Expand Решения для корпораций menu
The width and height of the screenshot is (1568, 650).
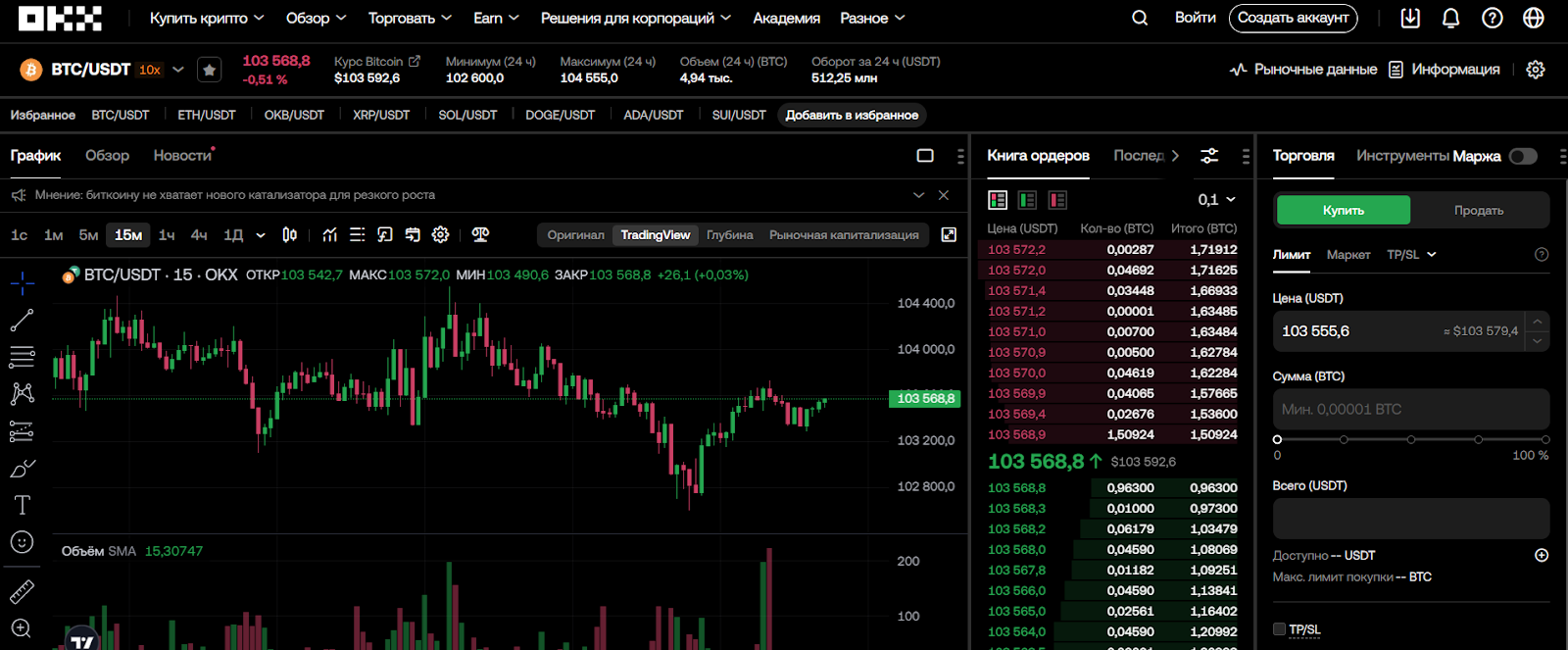pos(636,18)
